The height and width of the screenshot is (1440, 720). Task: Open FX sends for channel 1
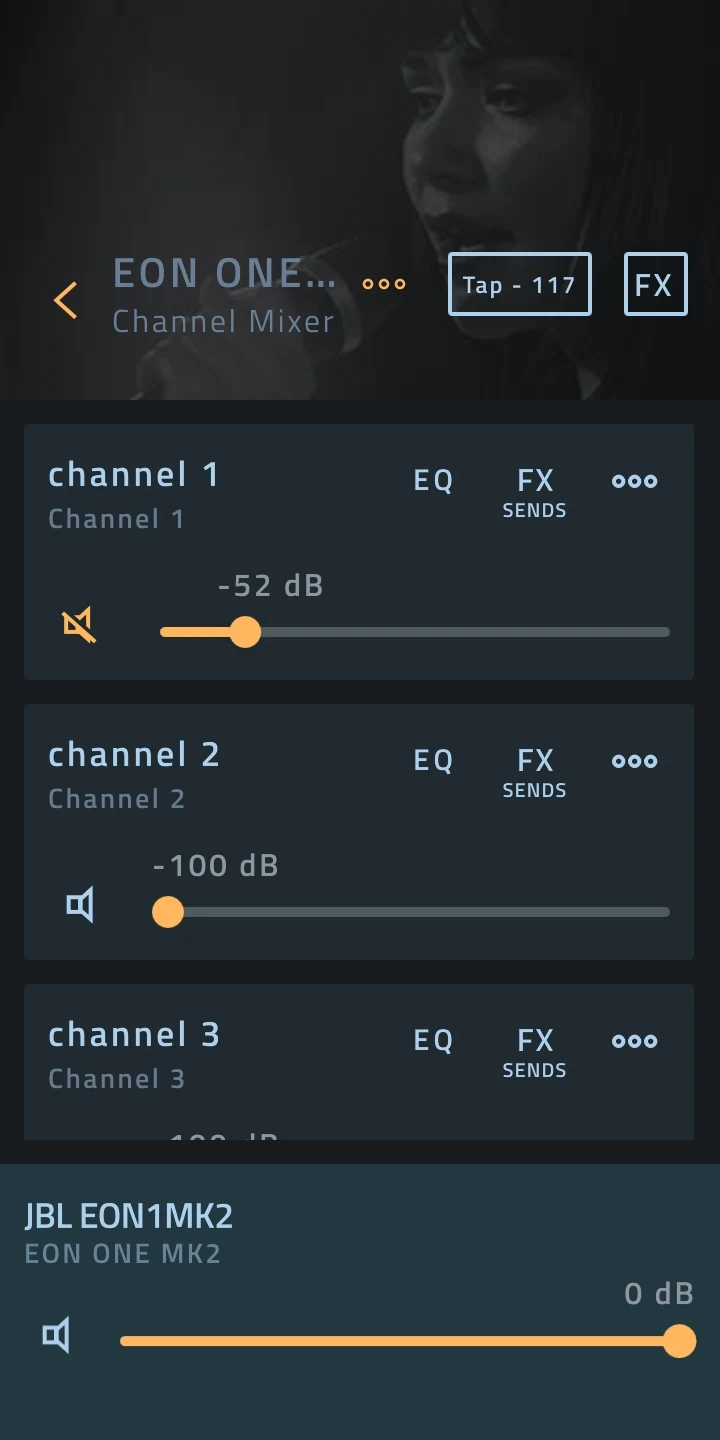pos(535,492)
